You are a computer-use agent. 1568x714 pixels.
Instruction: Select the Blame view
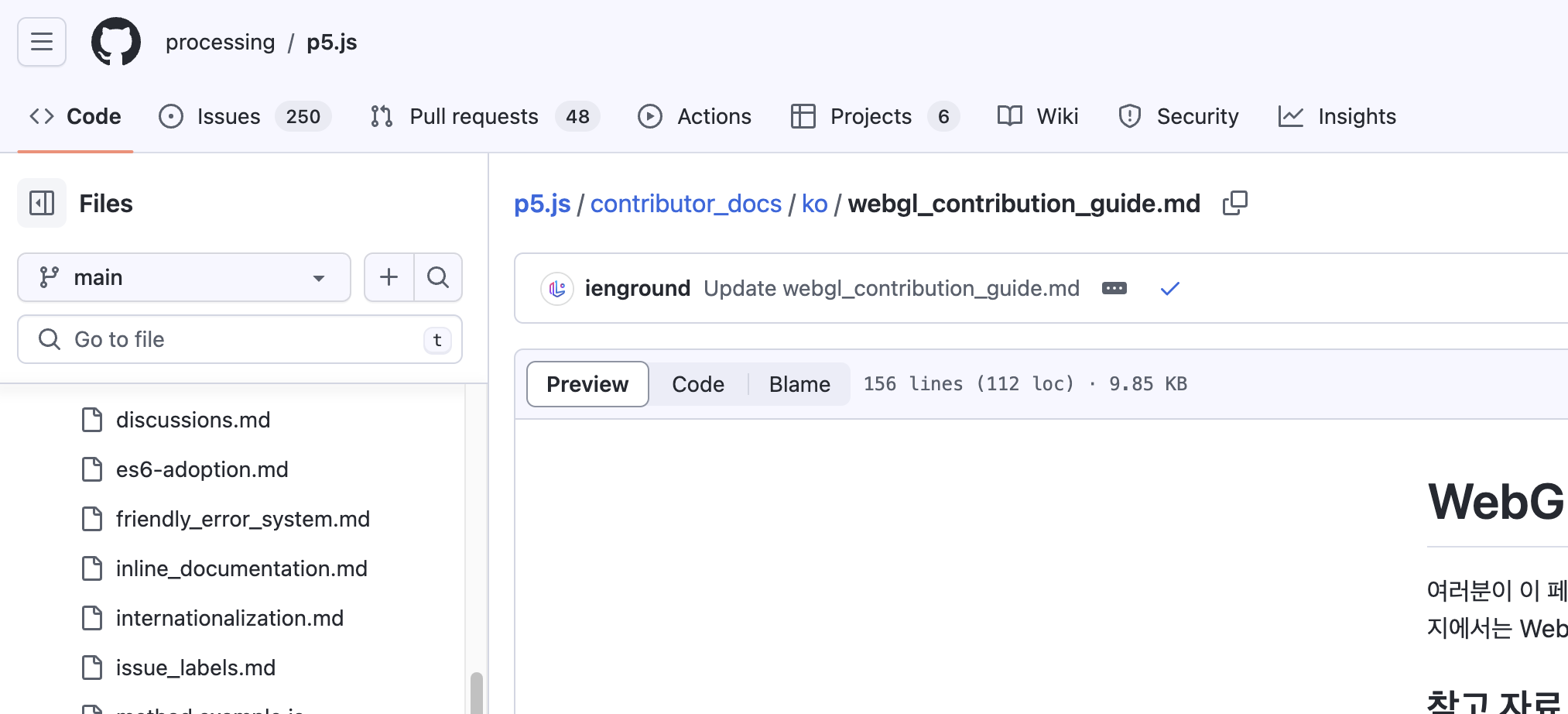[799, 384]
